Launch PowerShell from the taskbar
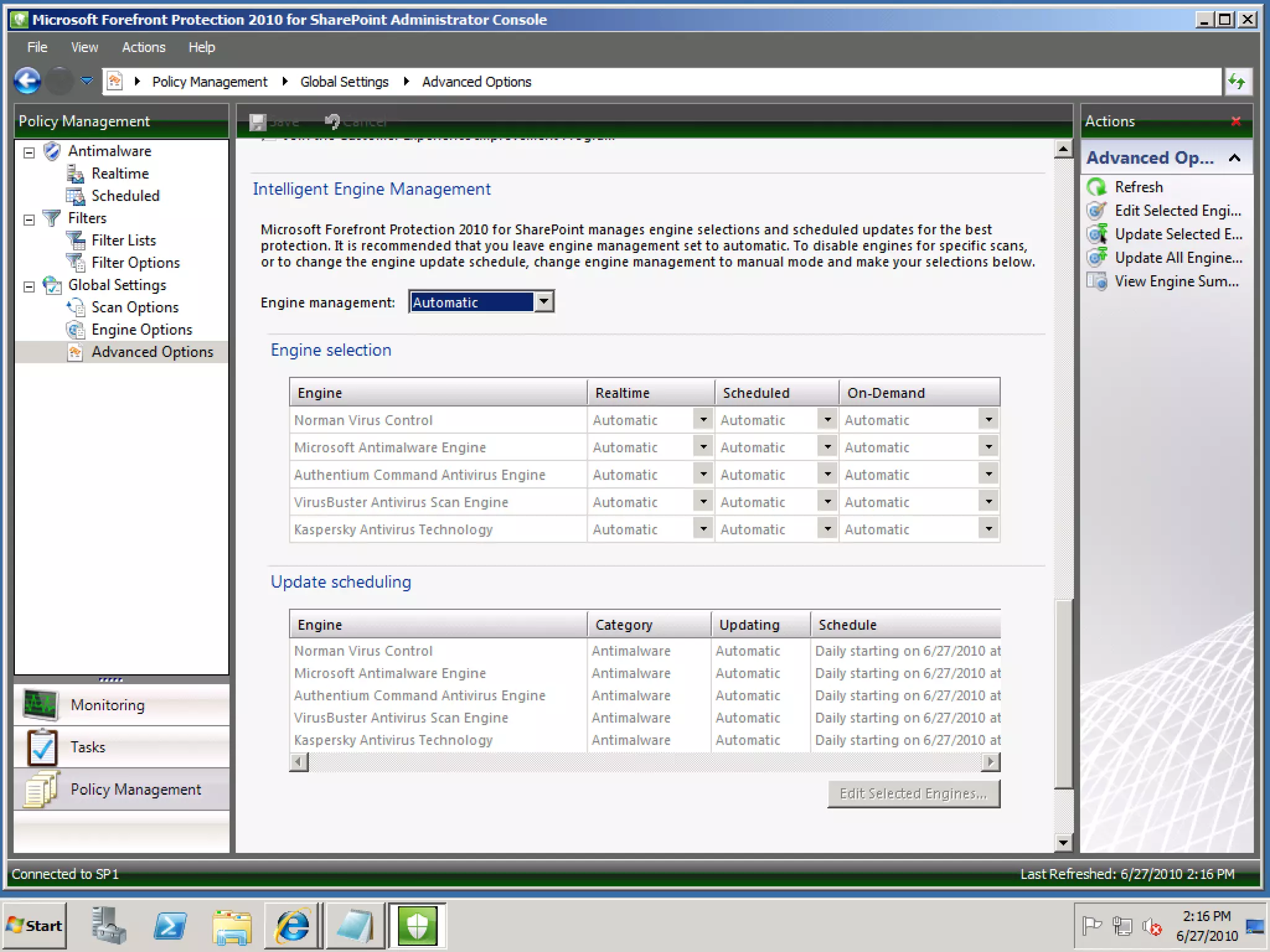Image resolution: width=1270 pixels, height=952 pixels. click(171, 926)
